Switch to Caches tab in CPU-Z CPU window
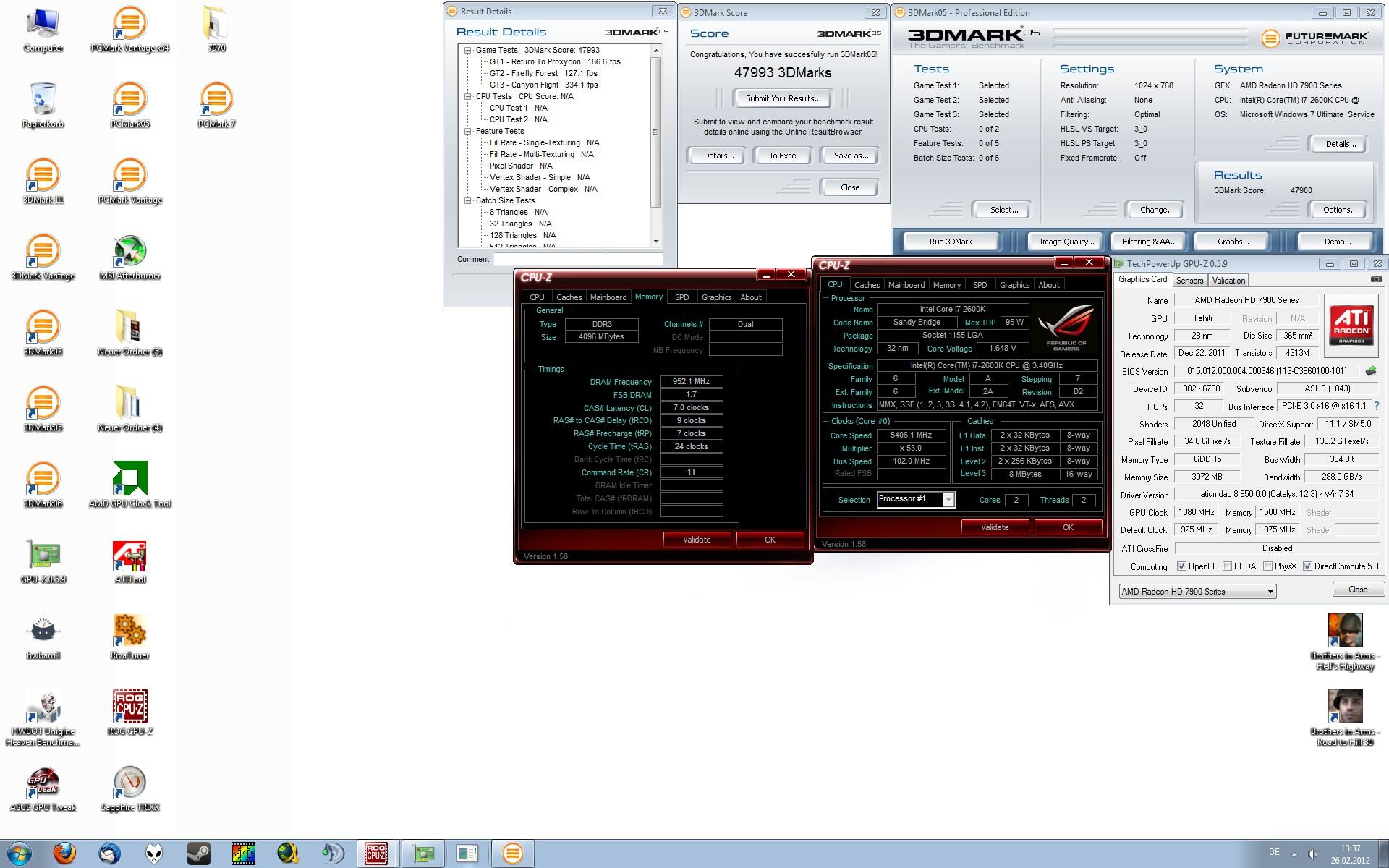Image resolution: width=1389 pixels, height=868 pixels. click(x=867, y=285)
